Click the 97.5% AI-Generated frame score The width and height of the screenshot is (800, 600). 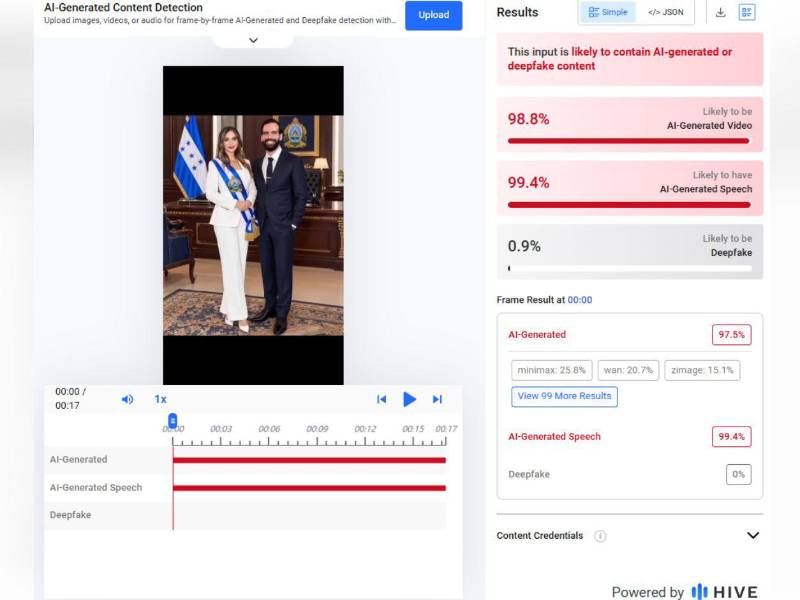coord(731,335)
